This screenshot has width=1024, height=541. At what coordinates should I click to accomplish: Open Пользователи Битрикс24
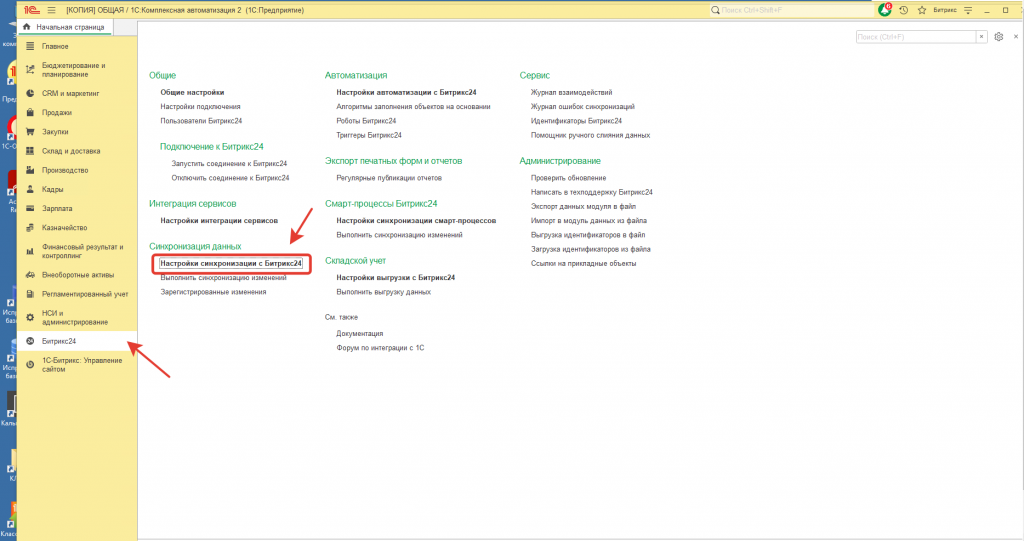click(201, 121)
